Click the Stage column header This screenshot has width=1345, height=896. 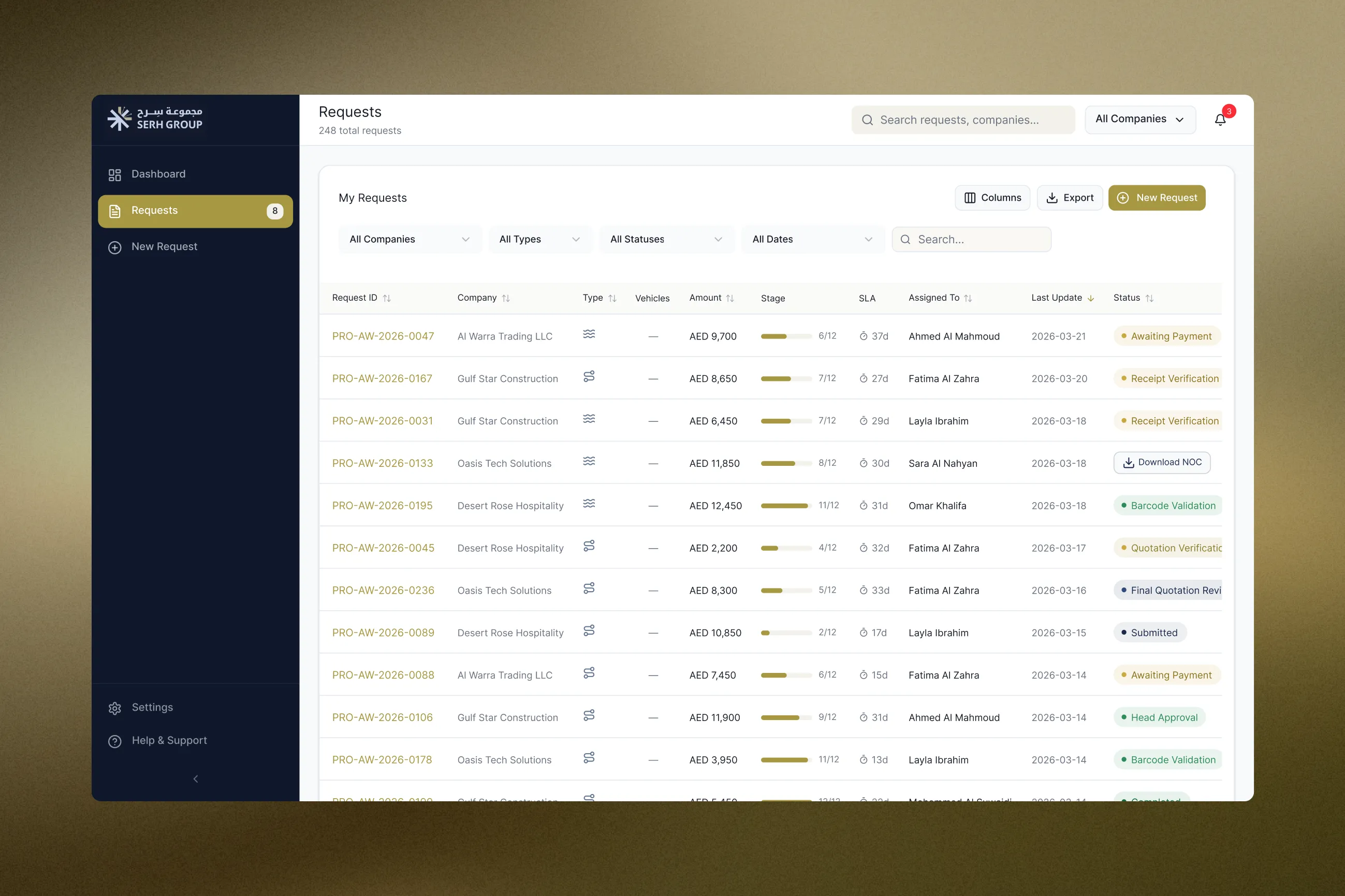click(x=772, y=298)
